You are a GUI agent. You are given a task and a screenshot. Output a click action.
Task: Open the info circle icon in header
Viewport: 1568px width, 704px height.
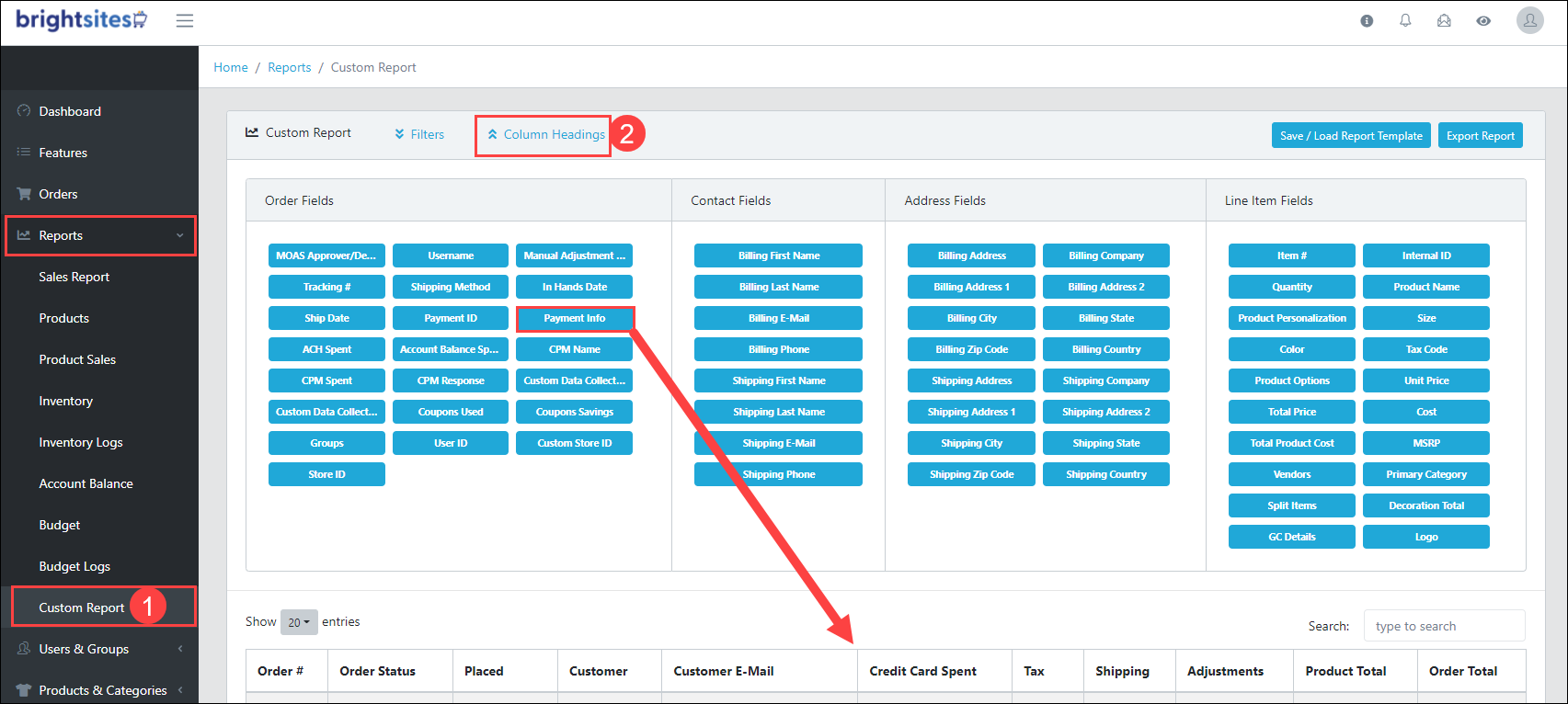tap(1367, 20)
